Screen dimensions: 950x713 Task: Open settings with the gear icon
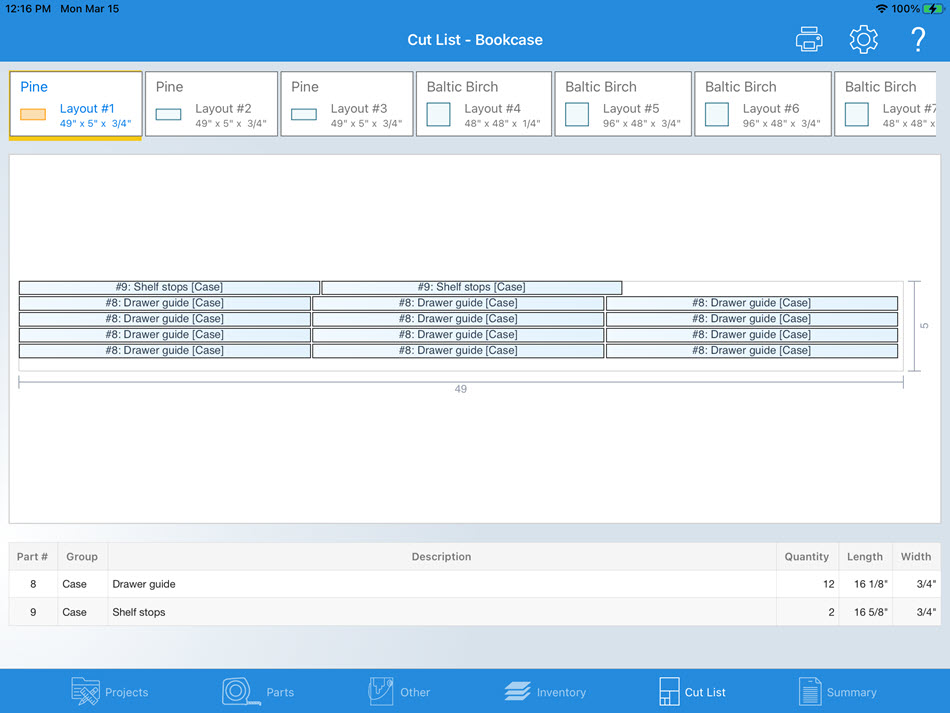tap(863, 40)
